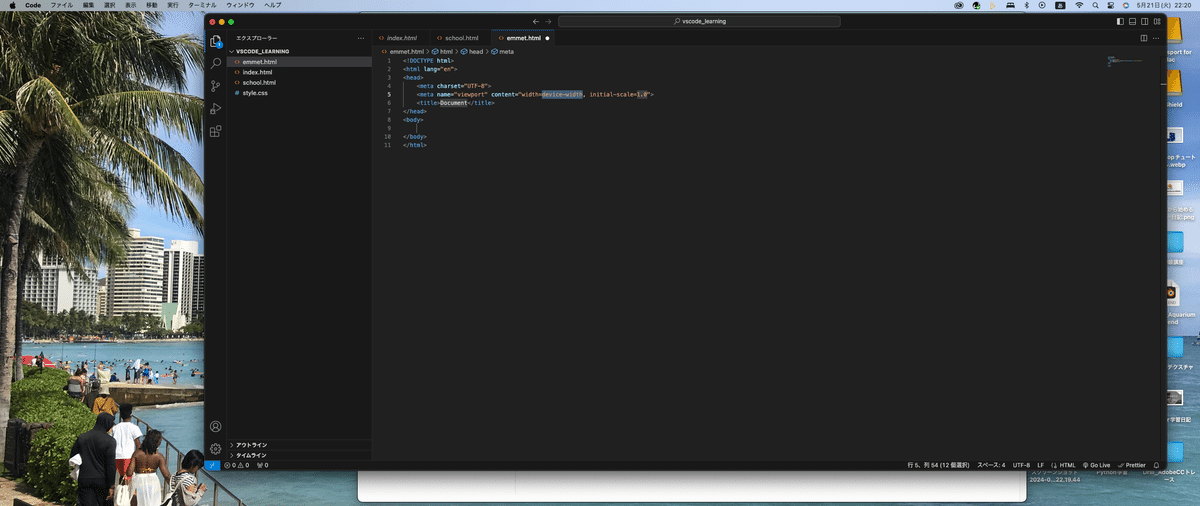Click line number 9 in the gutter
The height and width of the screenshot is (506, 1200).
pos(389,128)
